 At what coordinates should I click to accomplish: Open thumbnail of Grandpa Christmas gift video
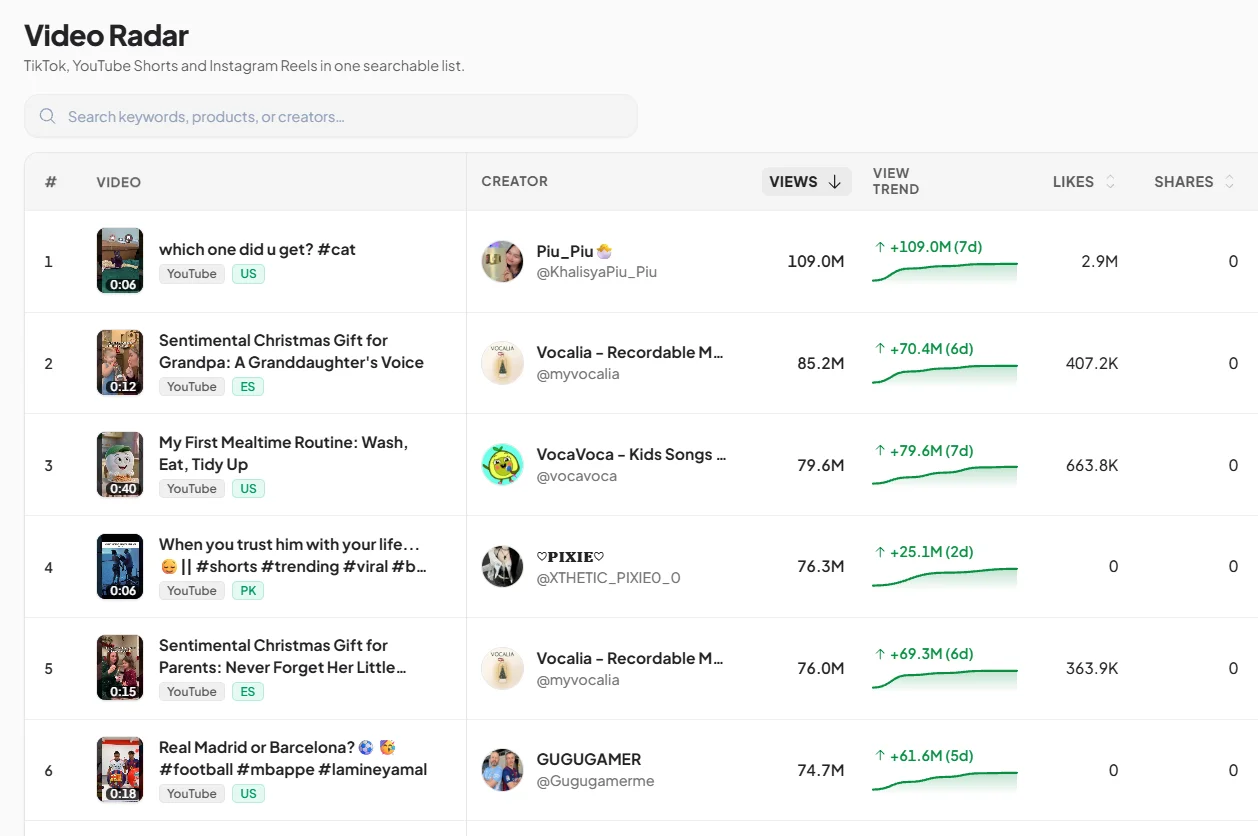tap(120, 363)
